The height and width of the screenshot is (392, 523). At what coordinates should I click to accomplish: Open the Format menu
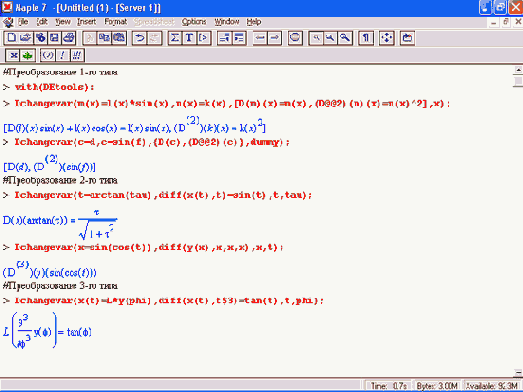pyautogui.click(x=115, y=22)
